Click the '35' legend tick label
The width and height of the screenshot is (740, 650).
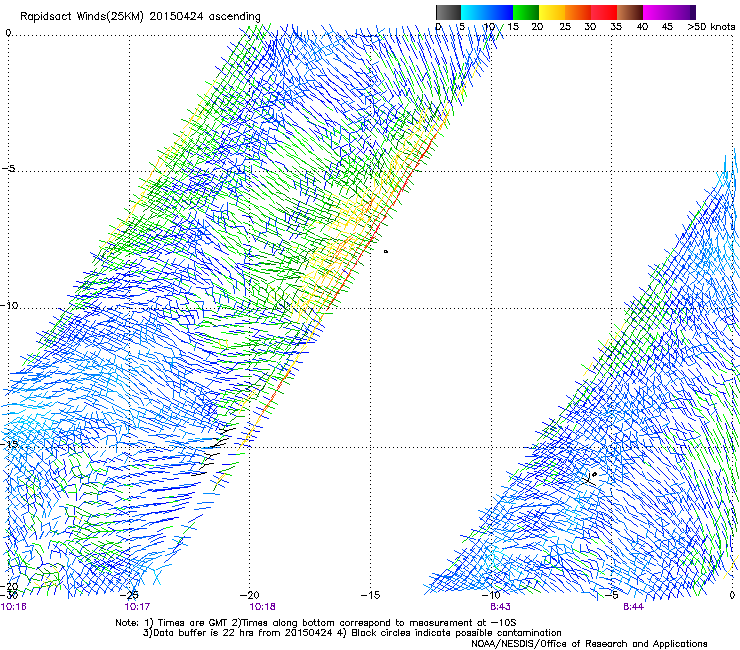pyautogui.click(x=616, y=27)
